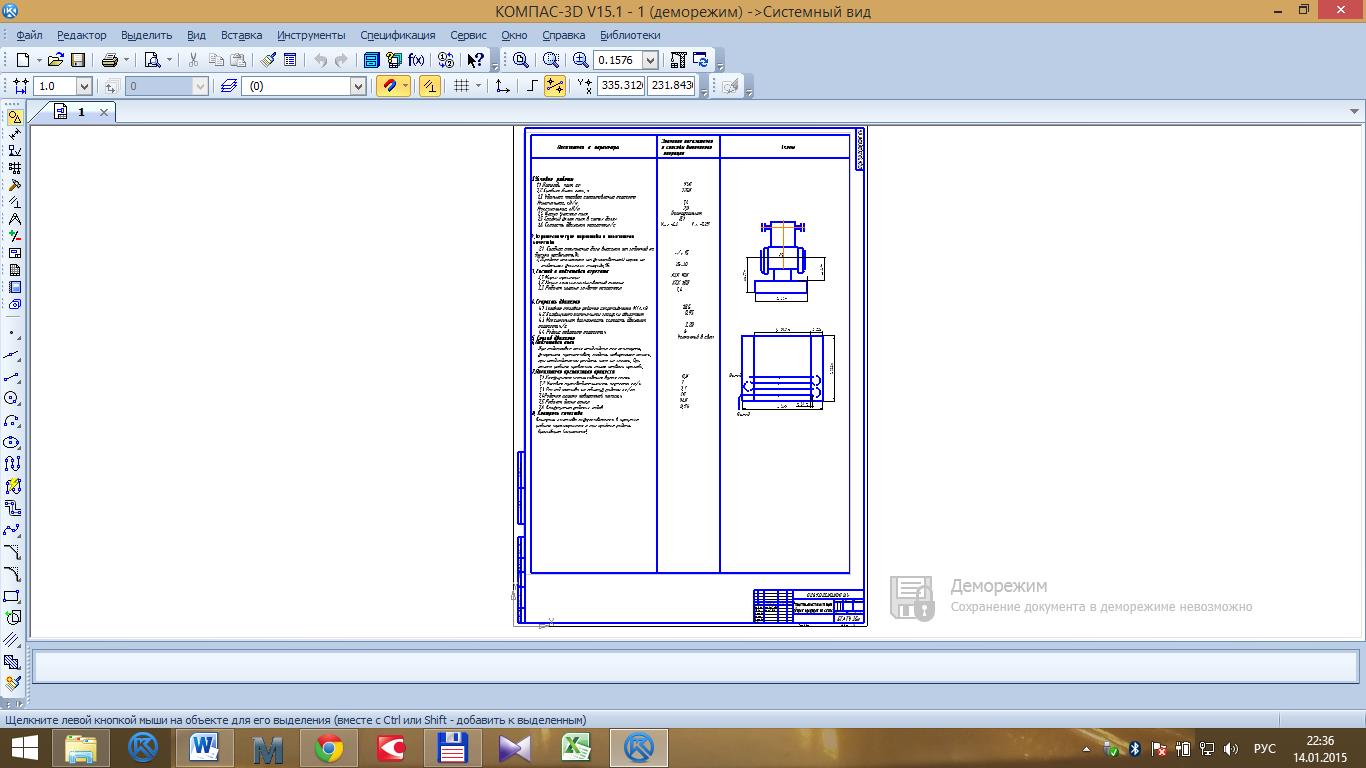Click the X coordinate field 335.312
1366x768 pixels.
pos(621,86)
